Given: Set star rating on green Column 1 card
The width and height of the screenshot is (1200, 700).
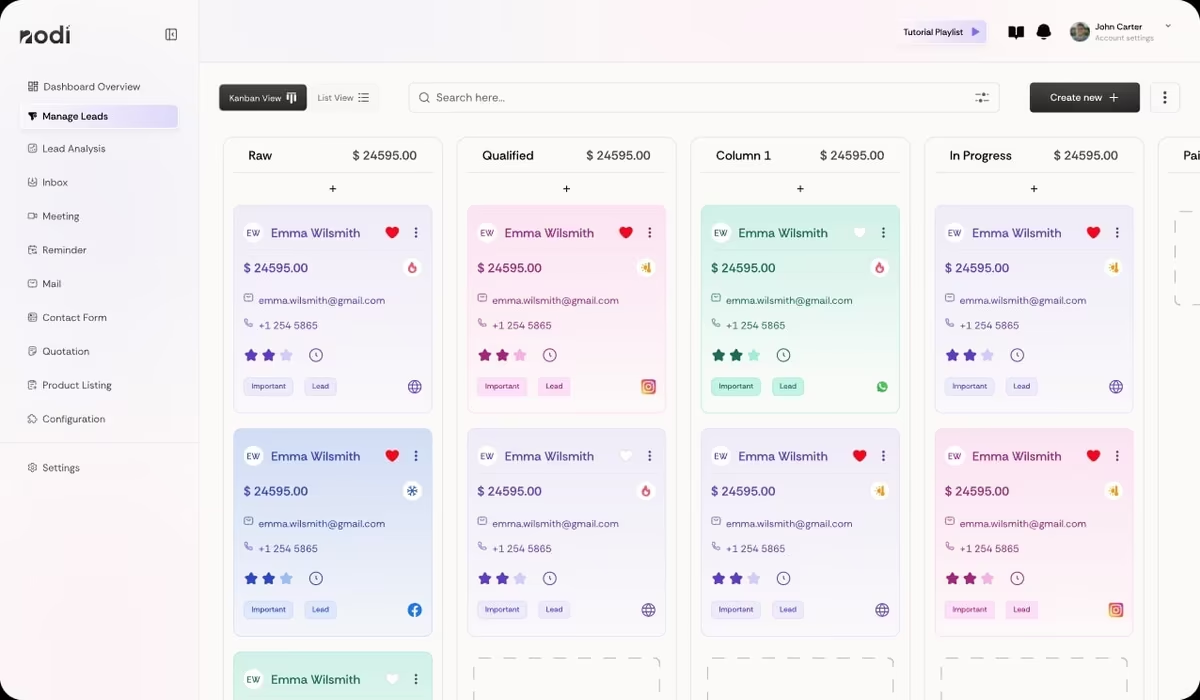Looking at the screenshot, I should 736,355.
